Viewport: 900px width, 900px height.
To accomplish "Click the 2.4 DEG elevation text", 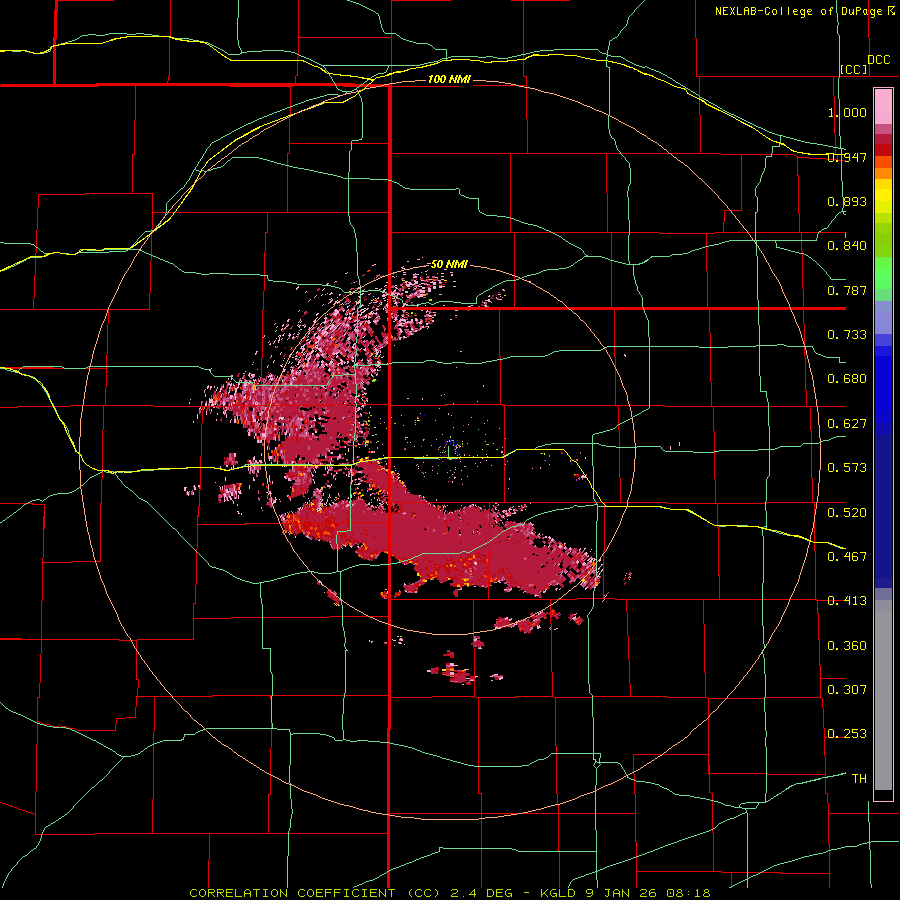I will [481, 893].
